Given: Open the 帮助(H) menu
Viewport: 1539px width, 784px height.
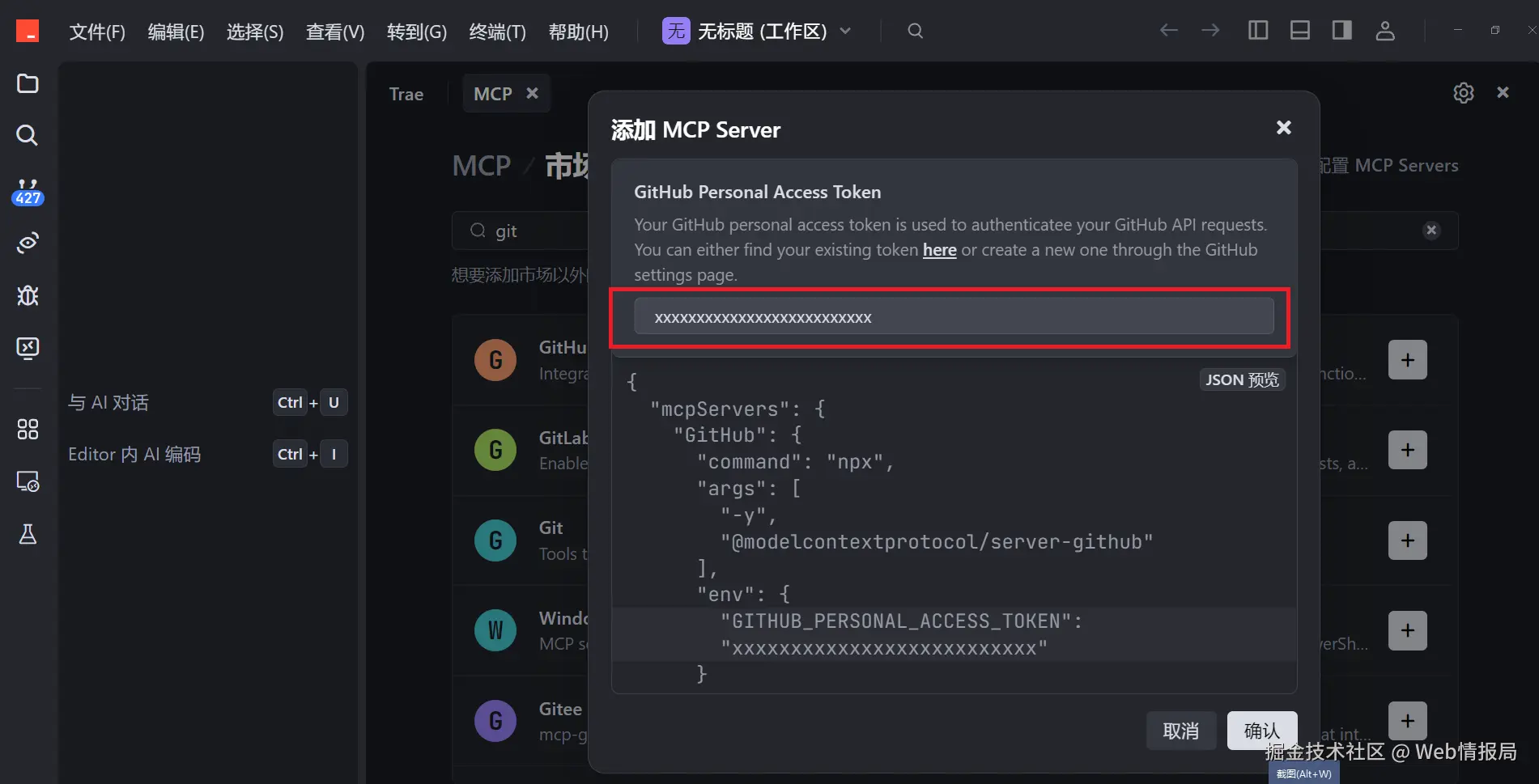Looking at the screenshot, I should [578, 32].
